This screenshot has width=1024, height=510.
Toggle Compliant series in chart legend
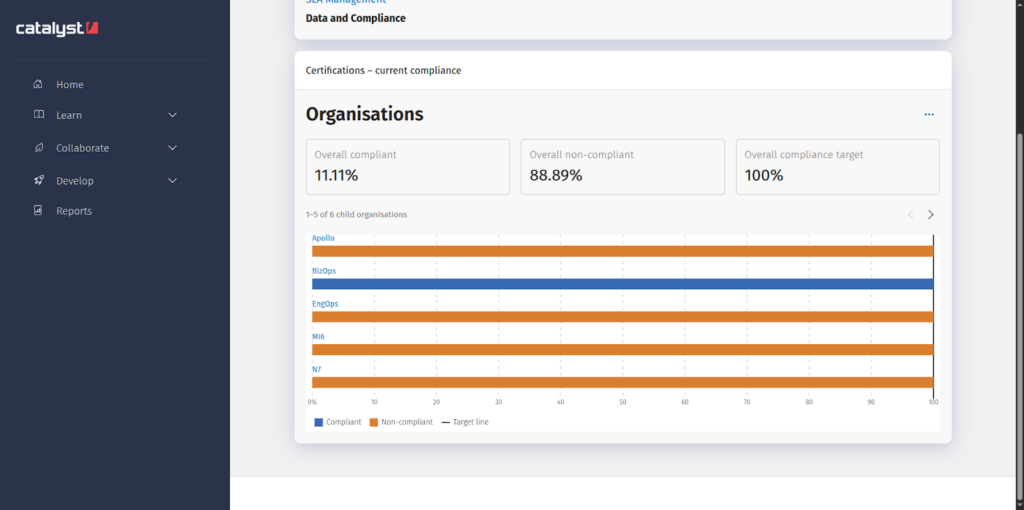pos(338,422)
